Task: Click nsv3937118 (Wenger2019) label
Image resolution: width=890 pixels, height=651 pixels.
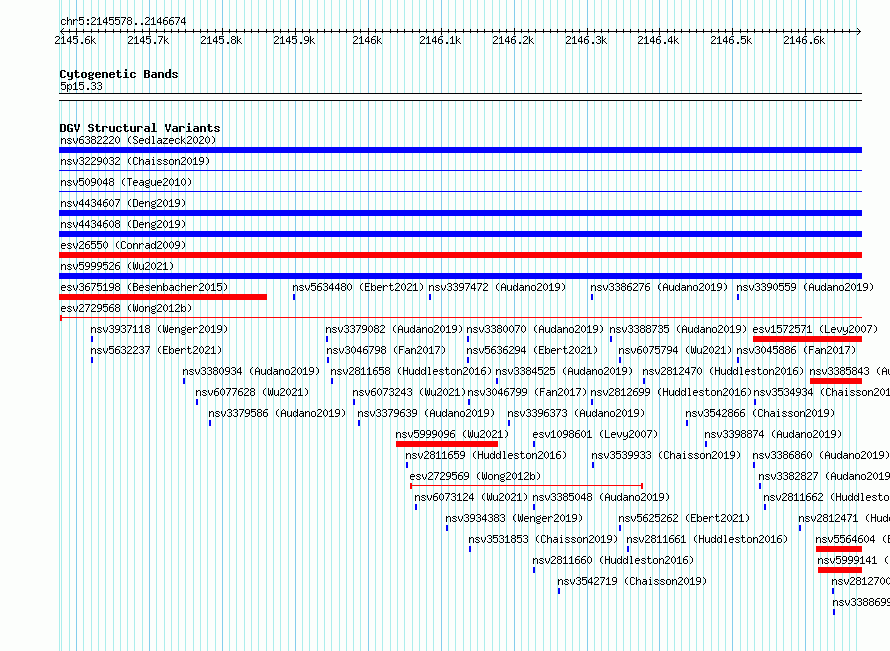Action: tap(159, 329)
